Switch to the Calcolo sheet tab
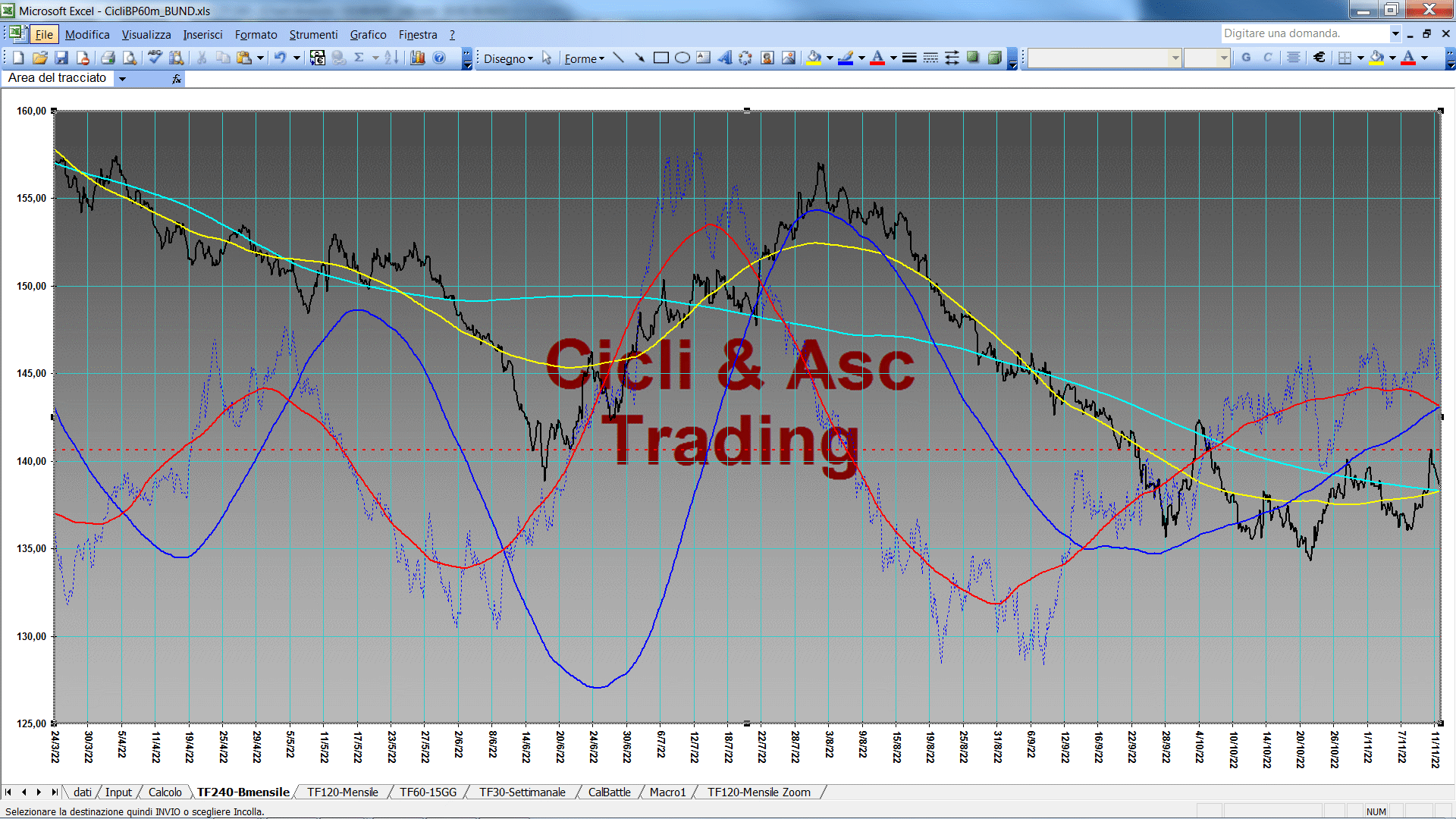 coord(165,792)
